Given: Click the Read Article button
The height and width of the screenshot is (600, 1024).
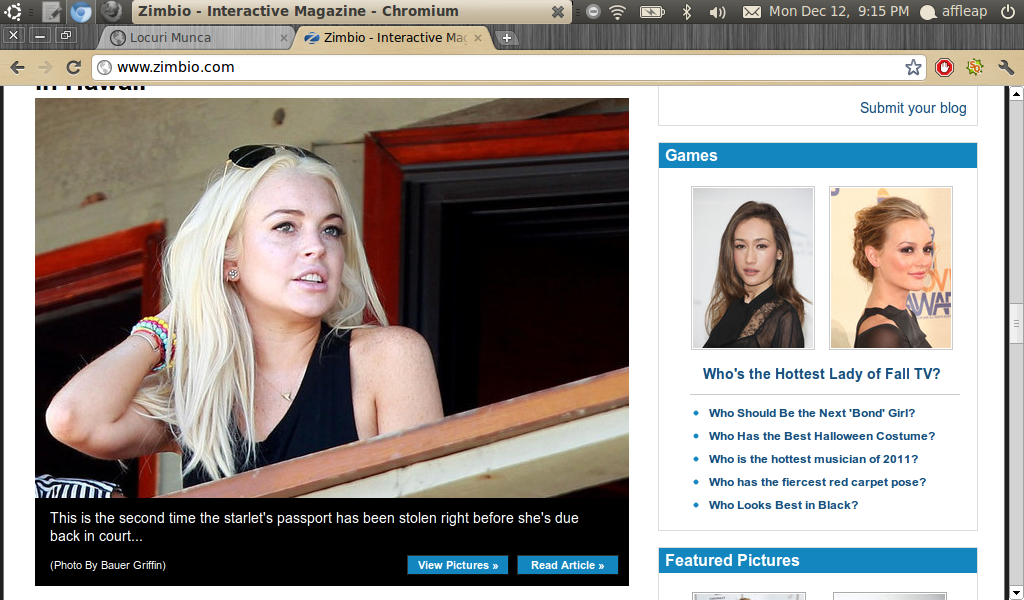Looking at the screenshot, I should click(x=568, y=565).
